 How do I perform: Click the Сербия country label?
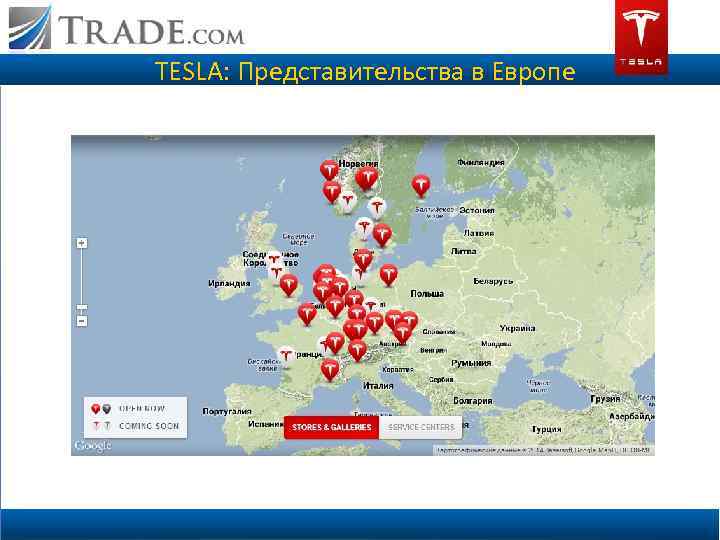(441, 380)
